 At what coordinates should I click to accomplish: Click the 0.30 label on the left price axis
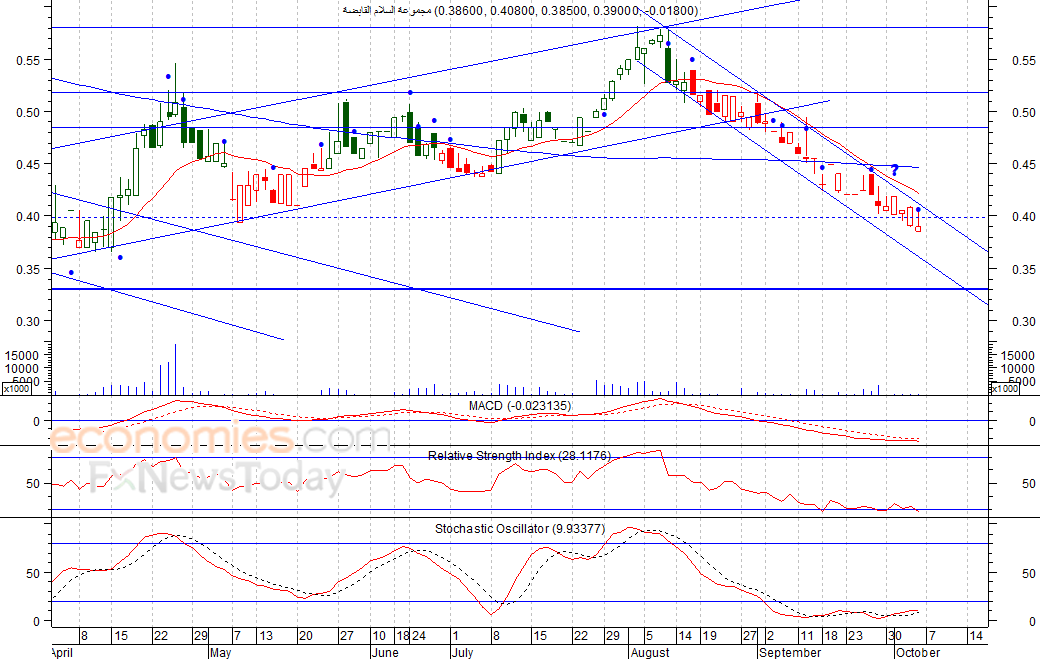click(x=28, y=322)
